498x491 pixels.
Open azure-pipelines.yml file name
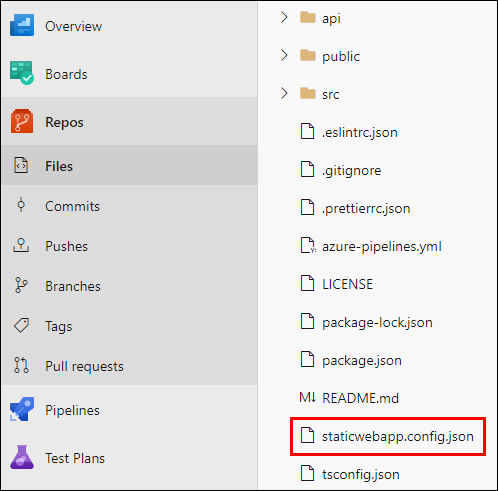point(382,247)
